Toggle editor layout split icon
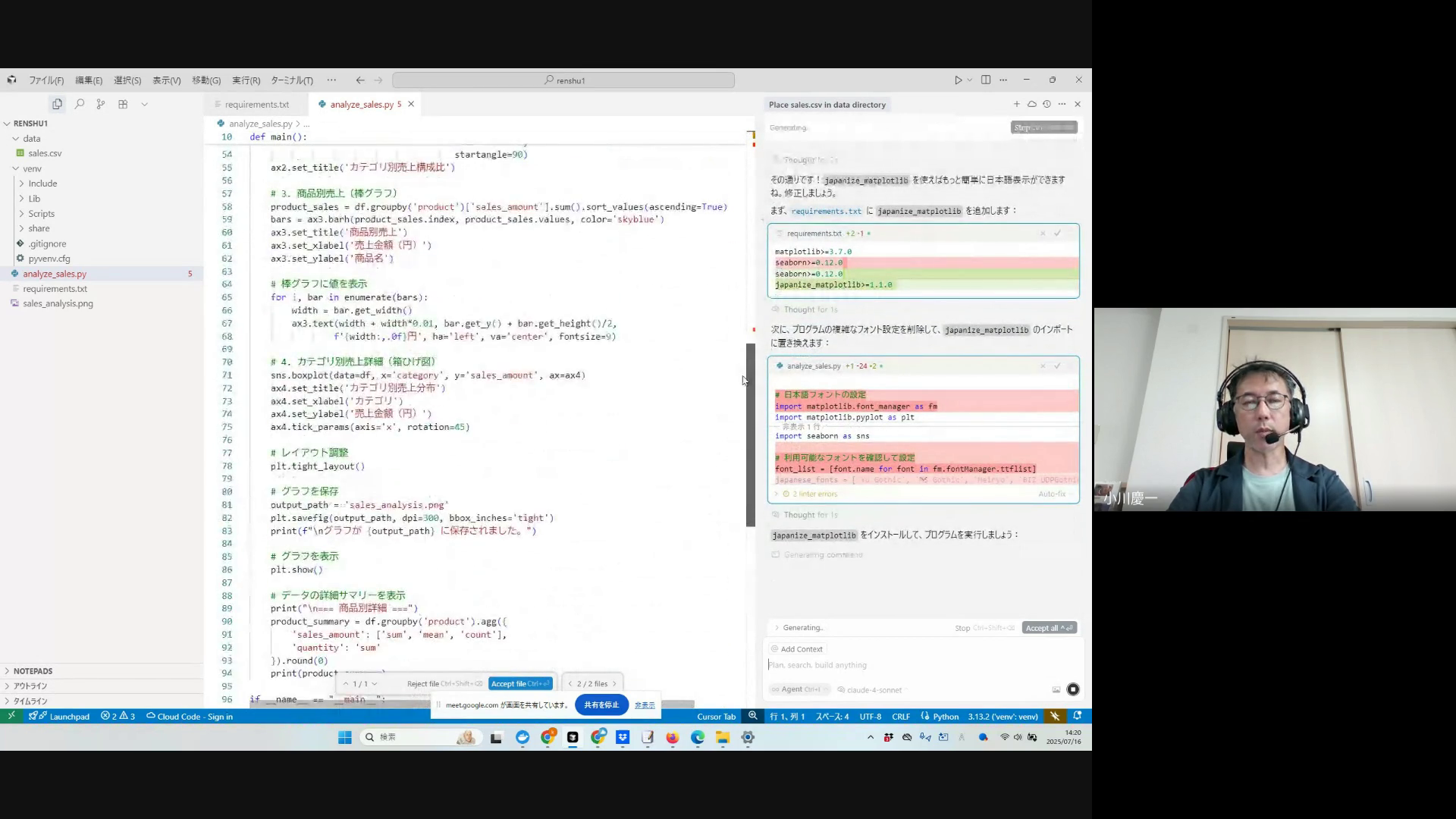 tap(986, 80)
